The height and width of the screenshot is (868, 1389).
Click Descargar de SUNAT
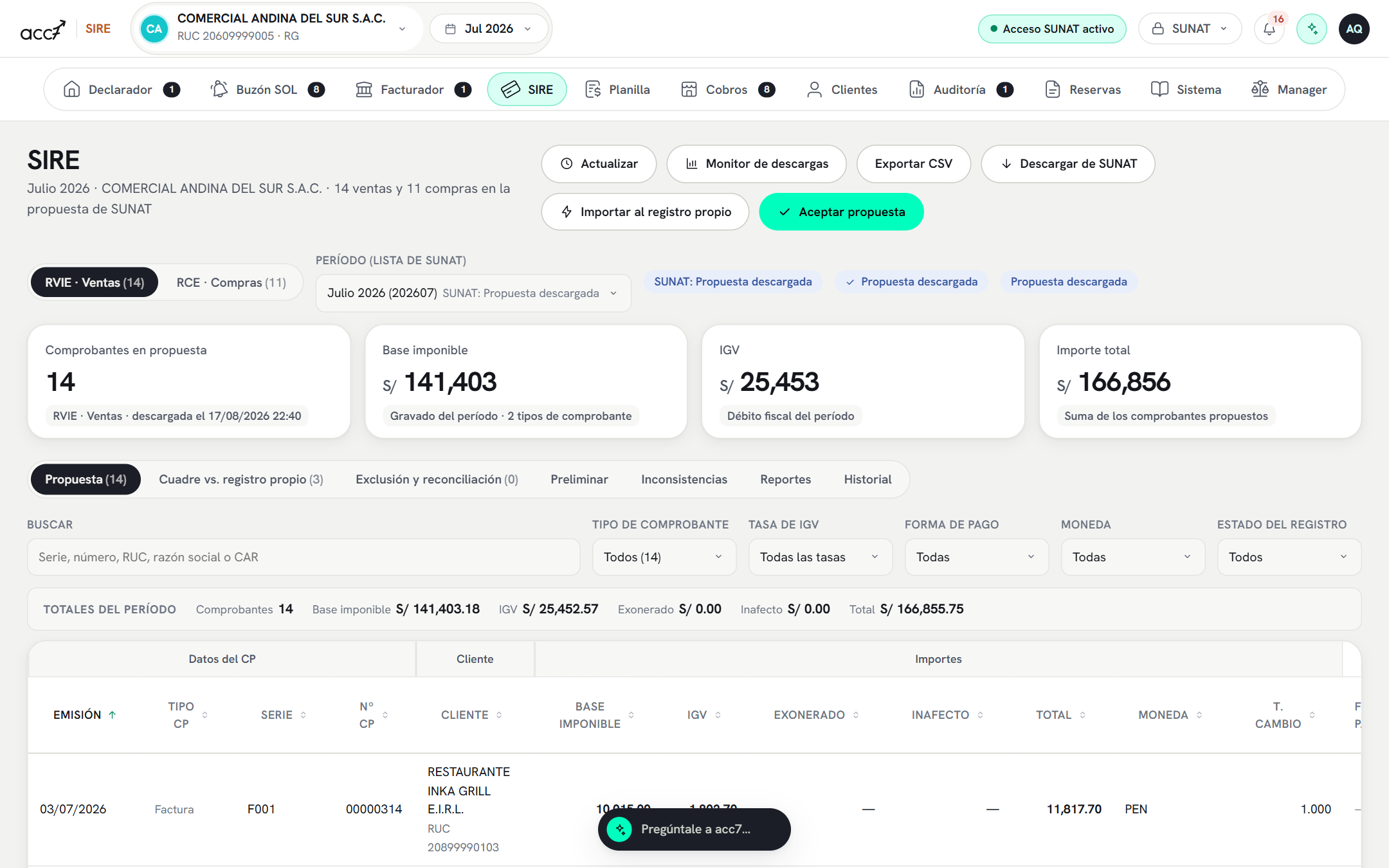pos(1068,164)
